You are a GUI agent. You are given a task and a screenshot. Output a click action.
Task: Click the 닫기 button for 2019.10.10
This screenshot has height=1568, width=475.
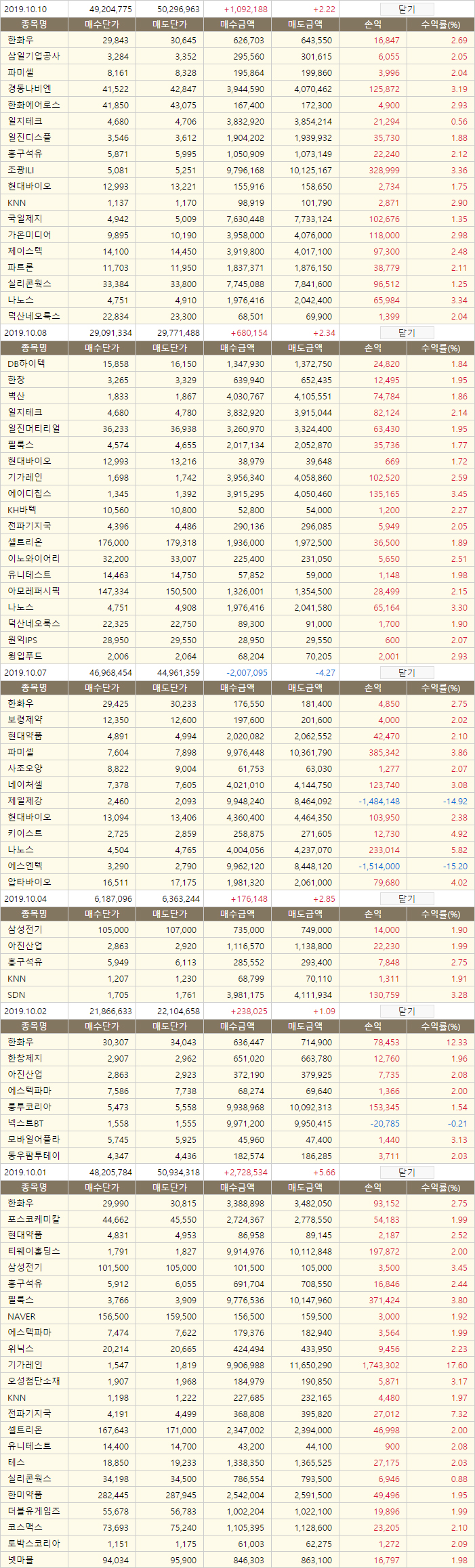(407, 9)
